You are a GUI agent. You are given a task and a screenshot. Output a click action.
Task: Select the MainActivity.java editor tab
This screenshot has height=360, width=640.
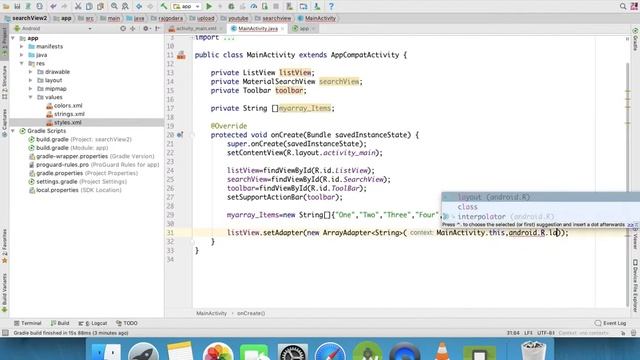(x=258, y=29)
